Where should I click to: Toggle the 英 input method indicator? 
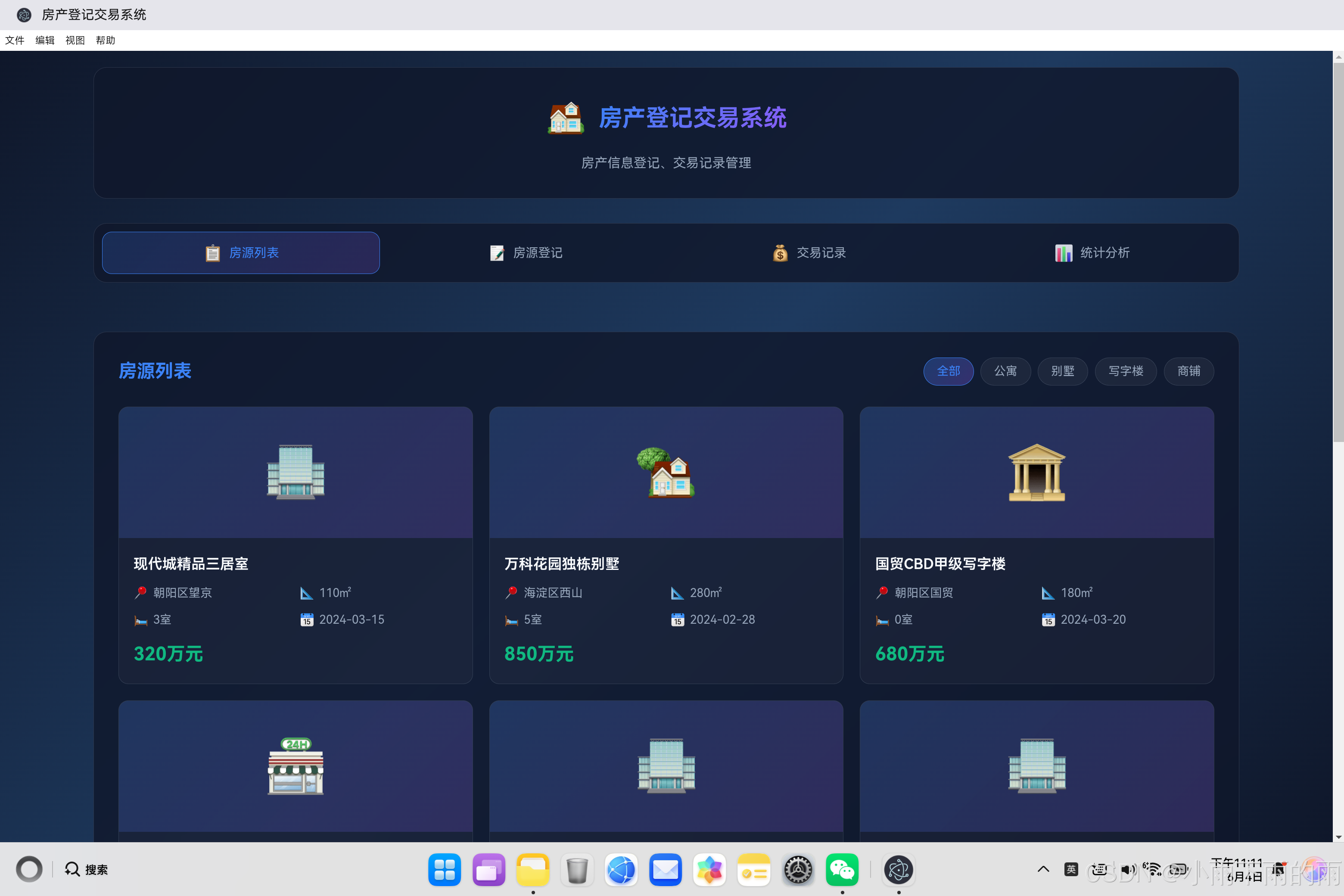click(x=1071, y=869)
